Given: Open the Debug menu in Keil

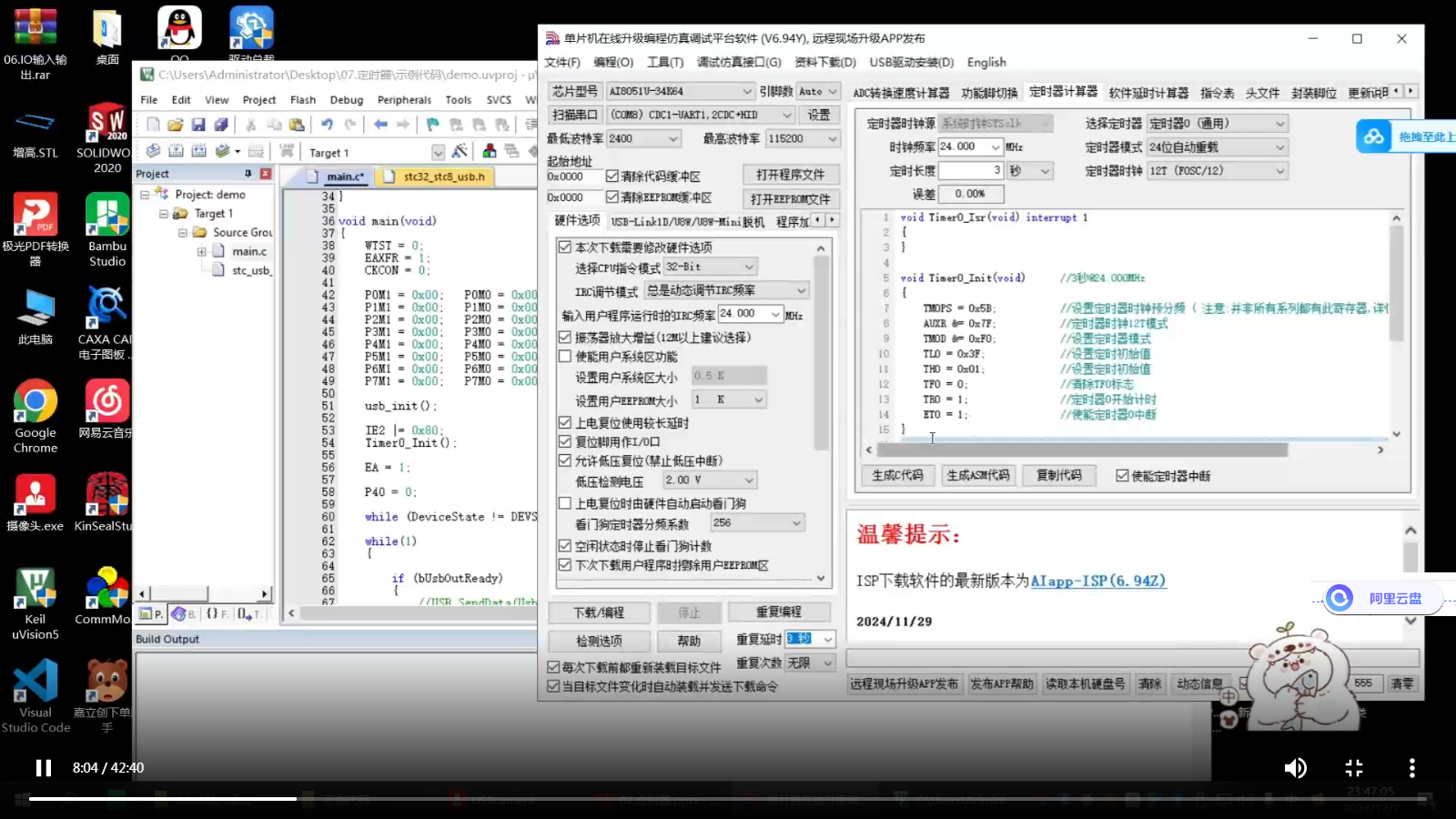Looking at the screenshot, I should (347, 100).
